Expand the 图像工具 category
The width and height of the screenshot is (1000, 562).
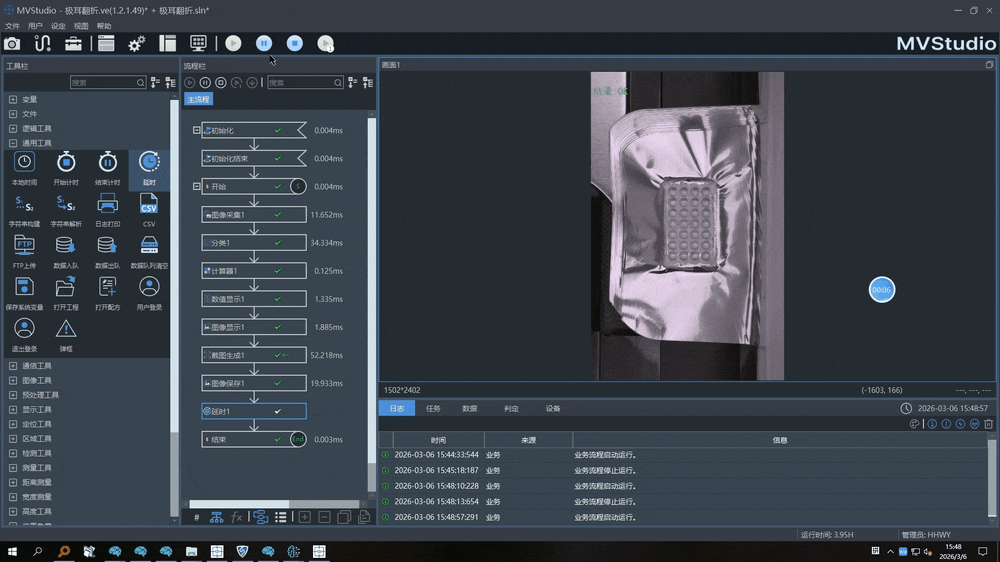13,380
